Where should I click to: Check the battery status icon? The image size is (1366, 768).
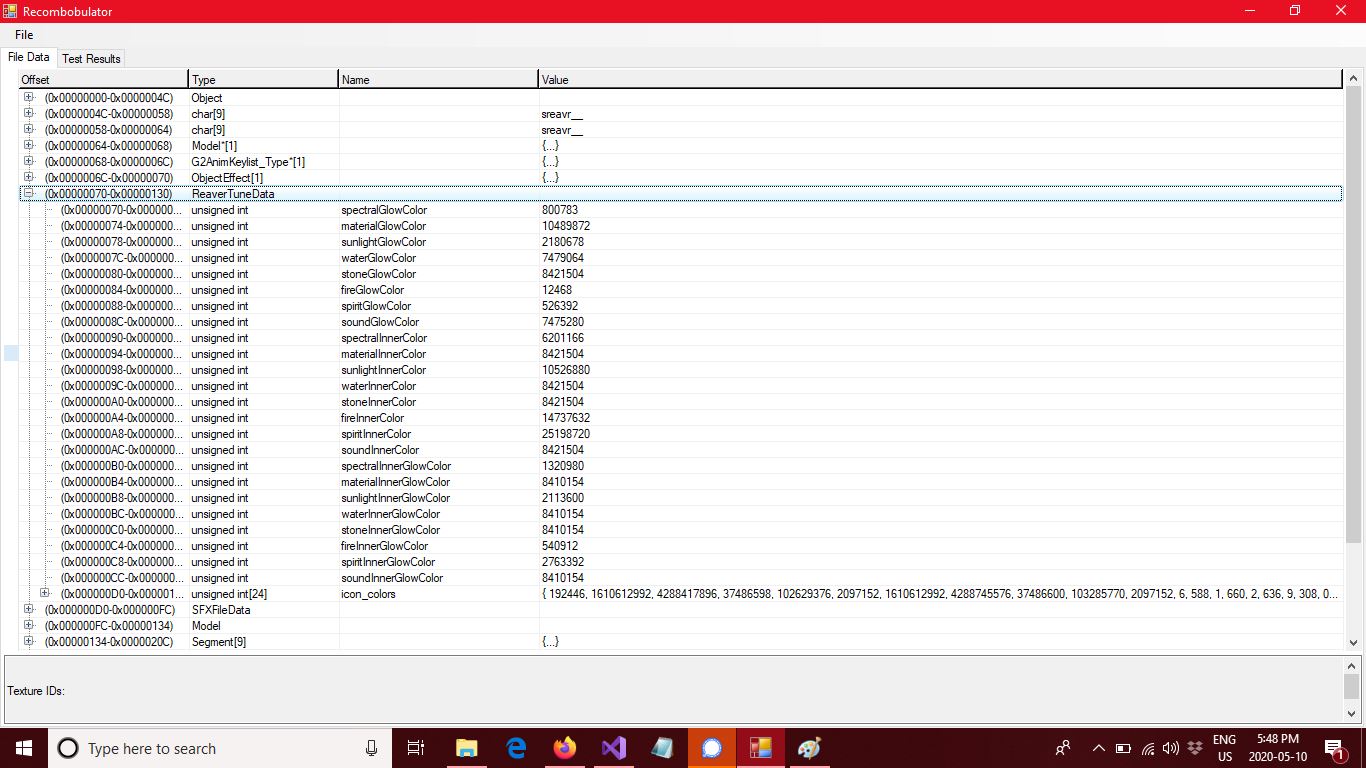point(1123,748)
